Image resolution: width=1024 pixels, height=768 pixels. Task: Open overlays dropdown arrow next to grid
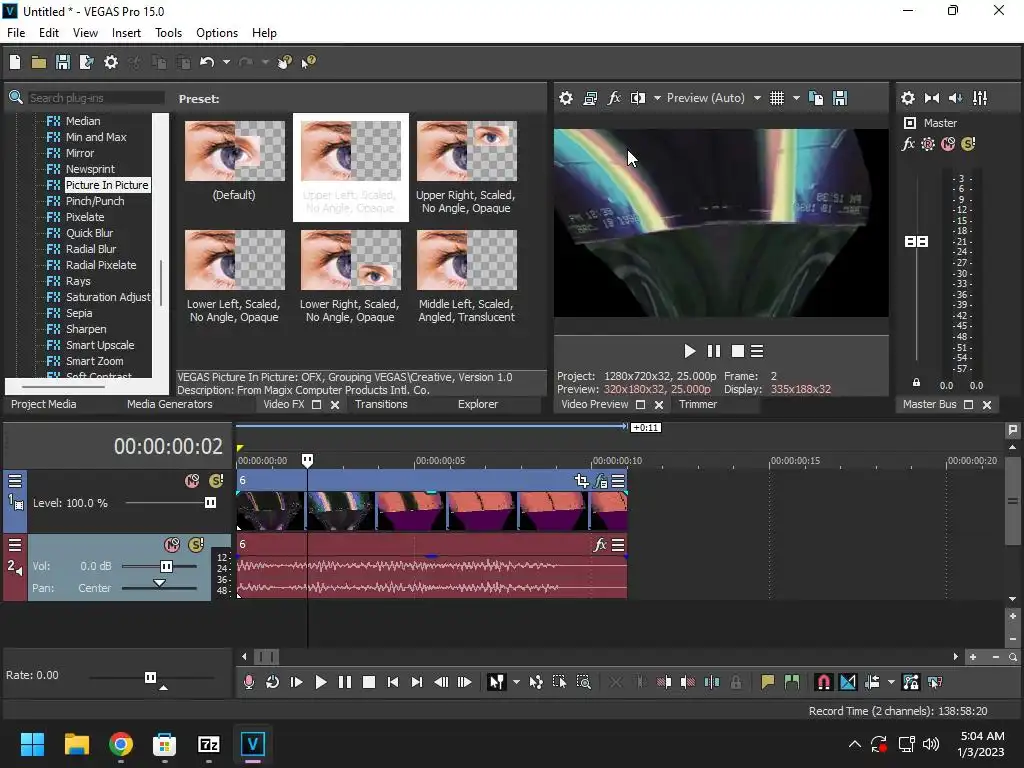pos(796,98)
